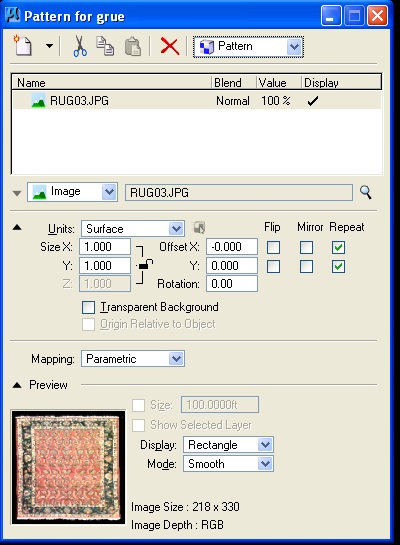Browse for image with the magnifying glass
Image resolution: width=400 pixels, height=545 pixels.
click(366, 192)
